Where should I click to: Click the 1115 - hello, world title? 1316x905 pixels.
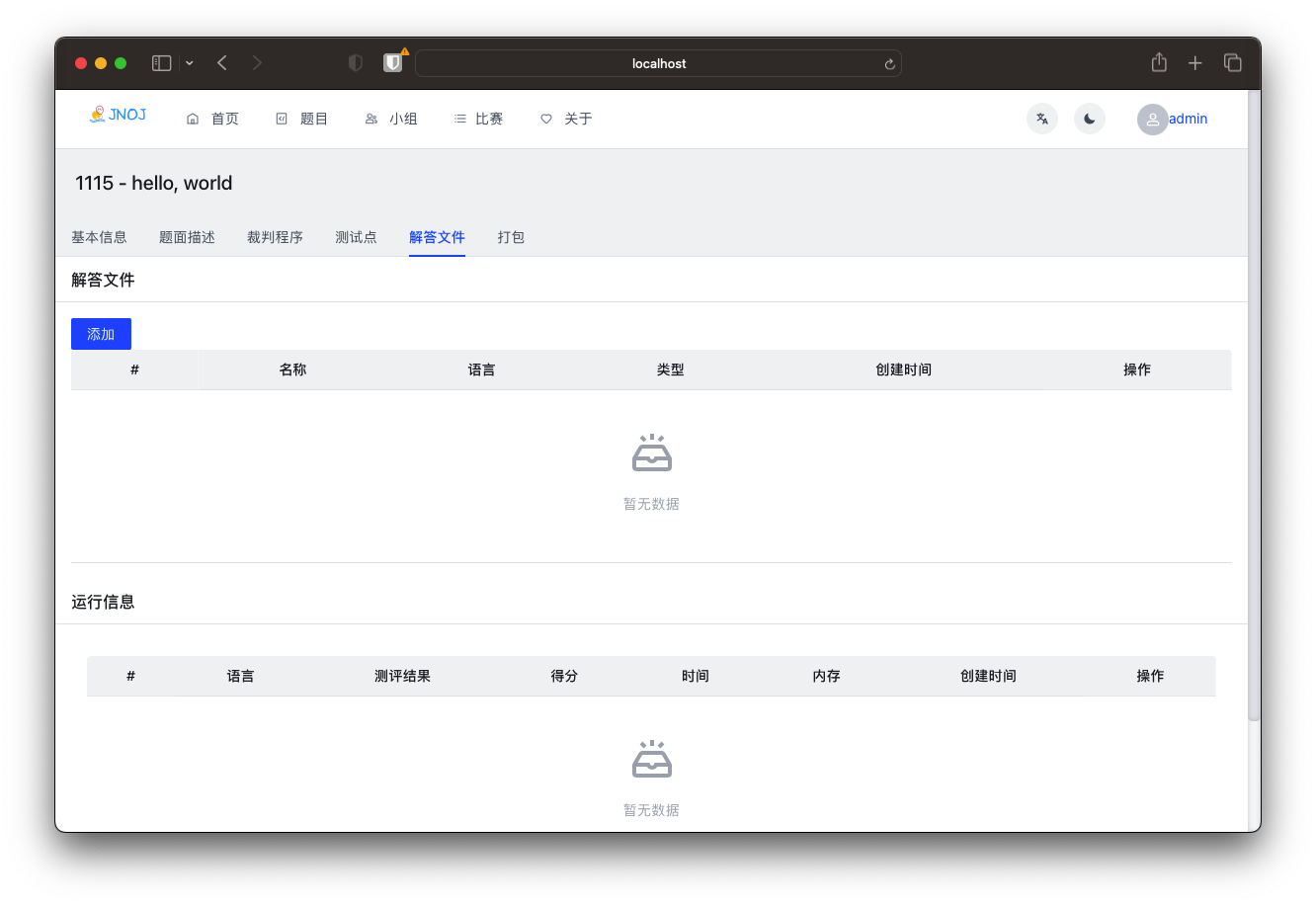click(x=154, y=183)
